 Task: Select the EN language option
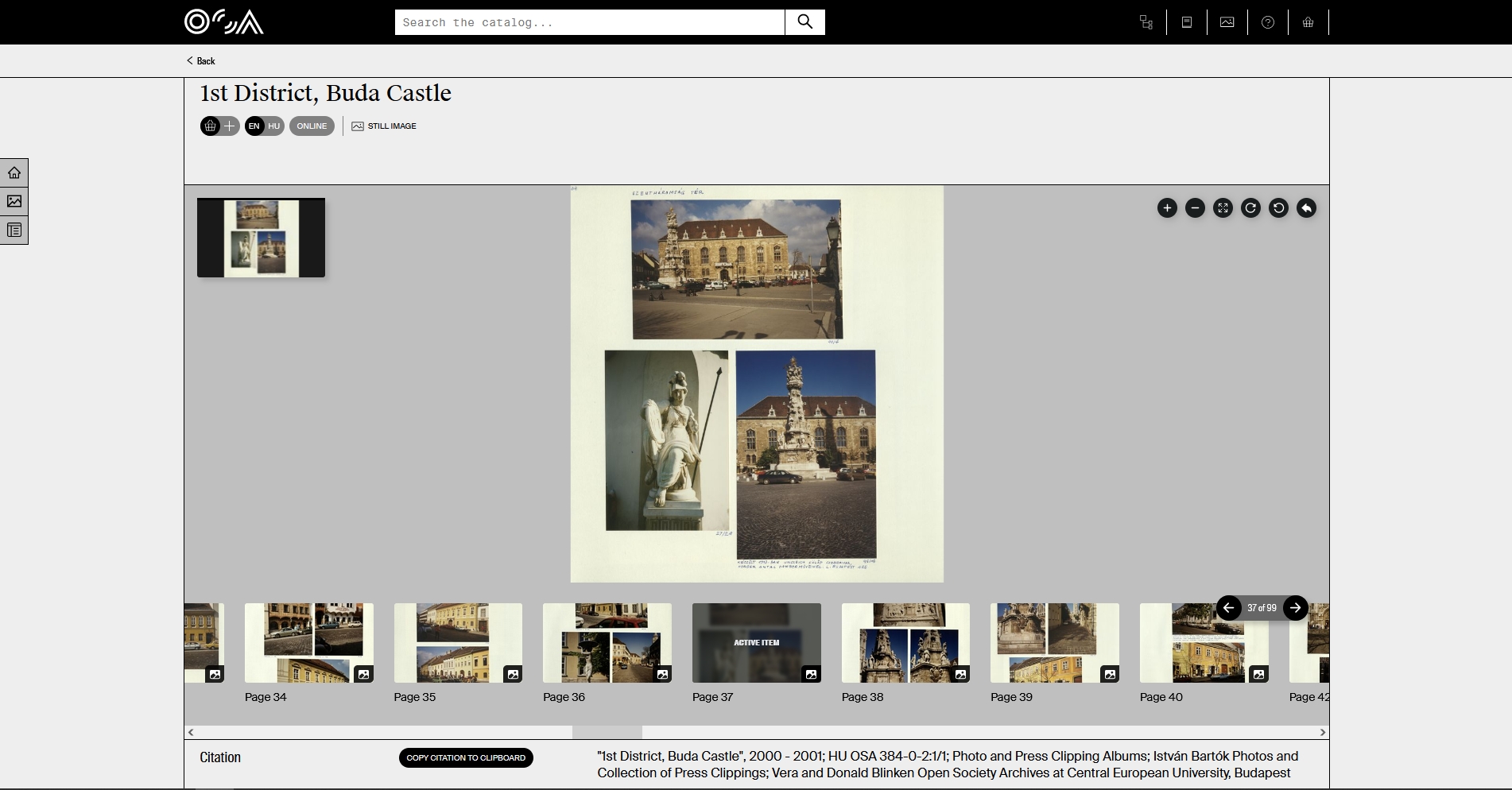(254, 126)
